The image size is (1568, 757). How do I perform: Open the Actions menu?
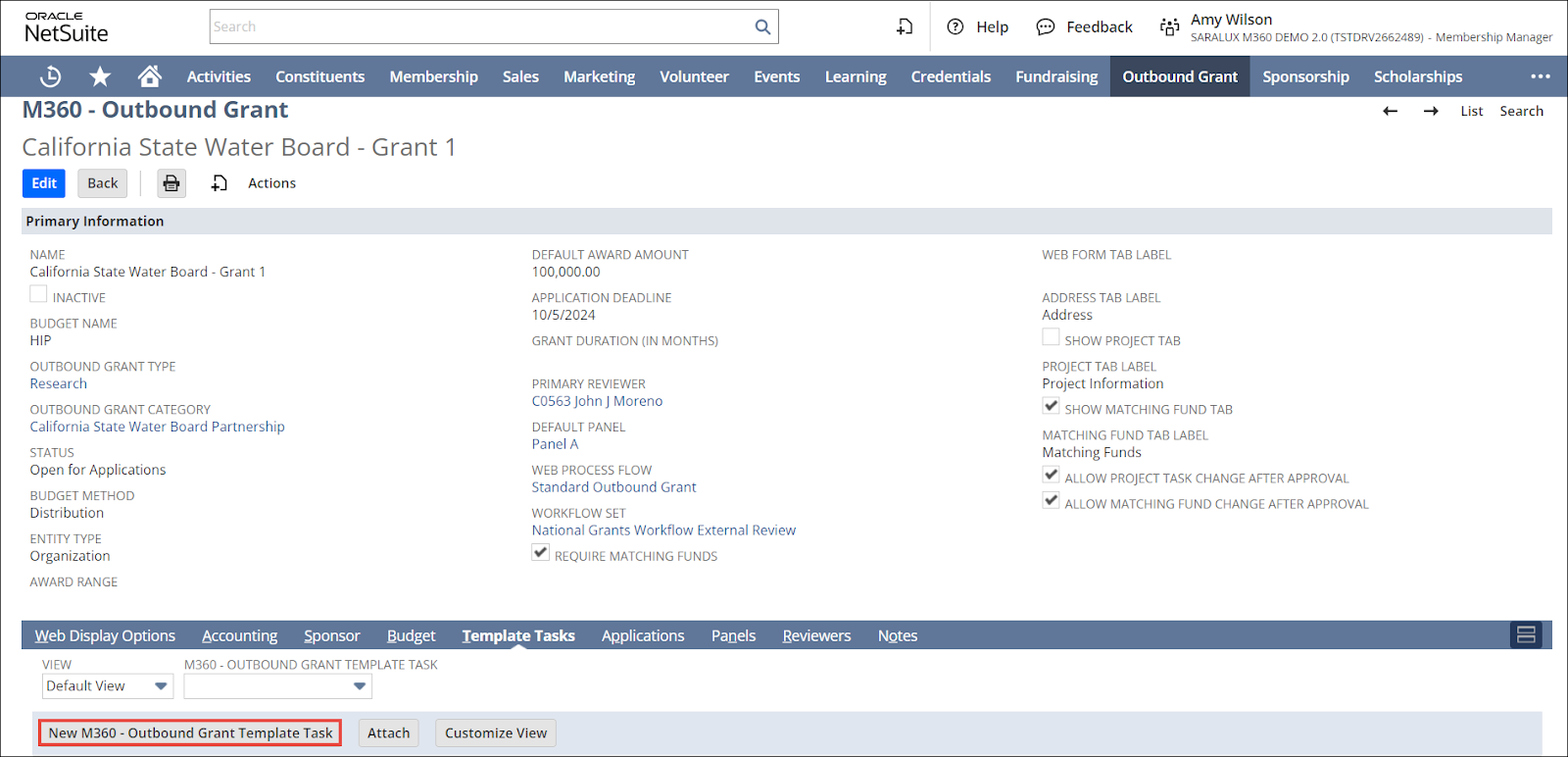coord(271,183)
